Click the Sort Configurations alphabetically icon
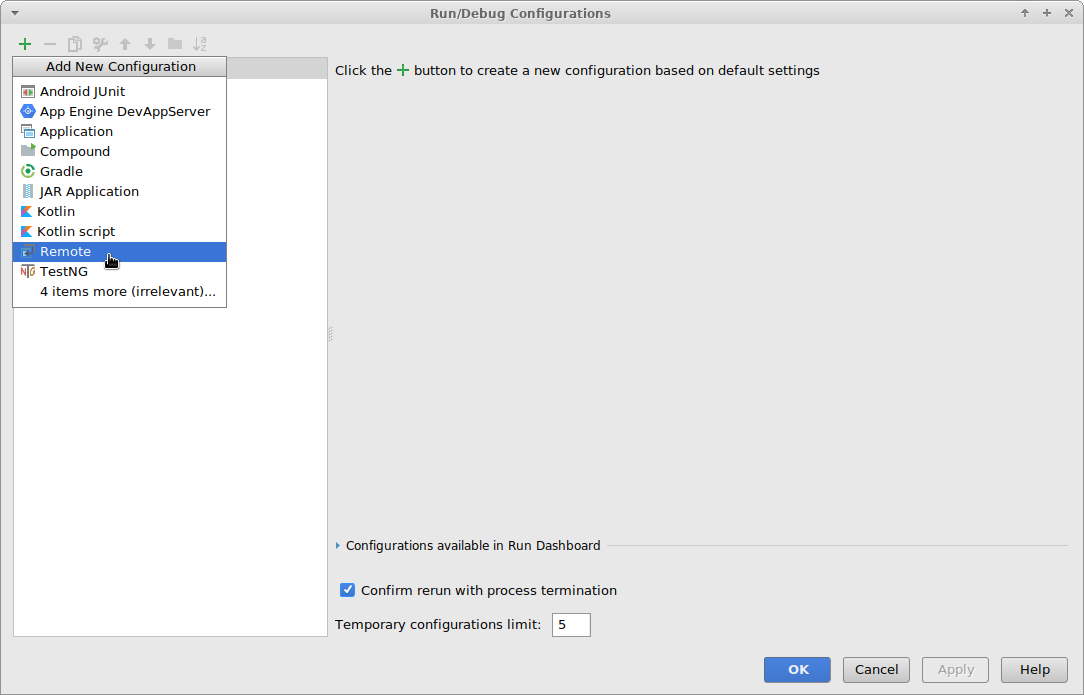The width and height of the screenshot is (1084, 695). (x=200, y=44)
